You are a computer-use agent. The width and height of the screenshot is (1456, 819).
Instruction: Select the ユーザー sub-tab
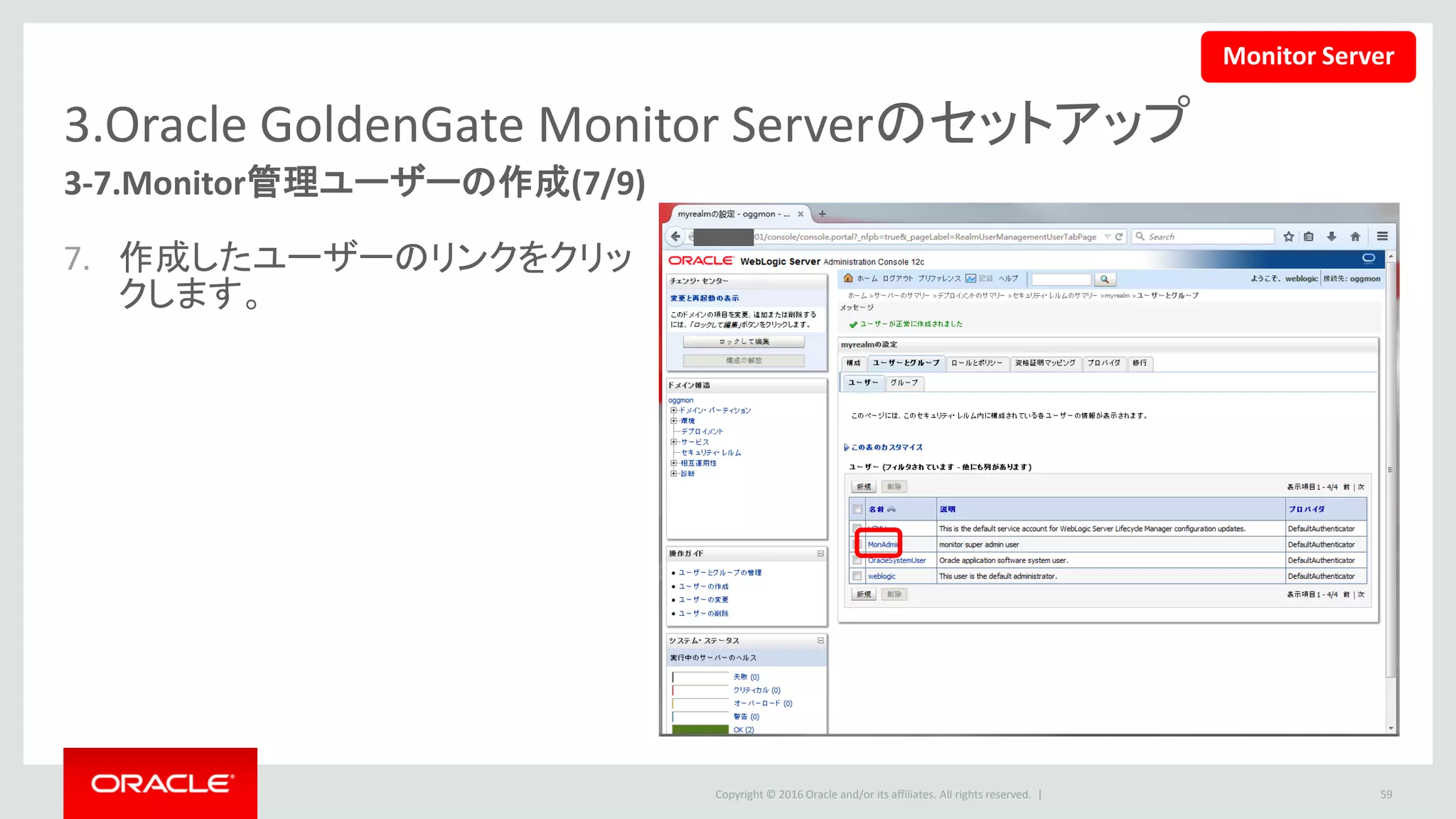click(x=864, y=382)
